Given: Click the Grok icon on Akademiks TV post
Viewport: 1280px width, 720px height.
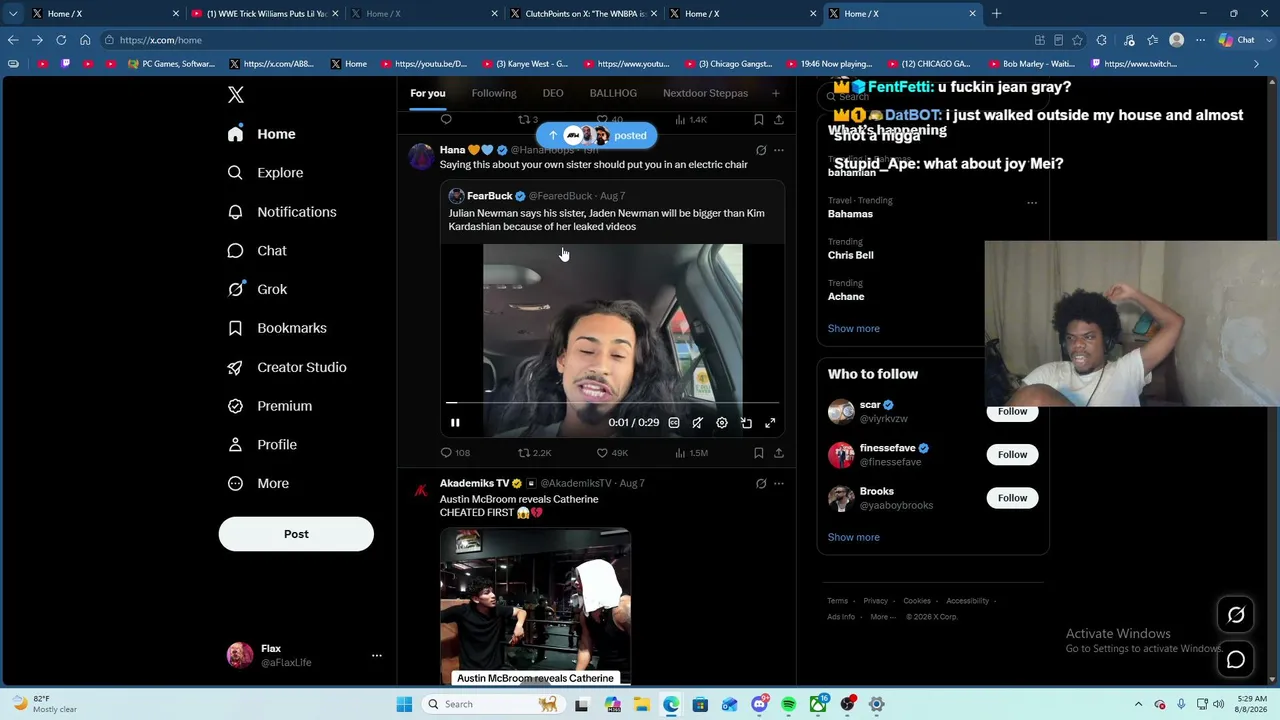Looking at the screenshot, I should [x=761, y=484].
